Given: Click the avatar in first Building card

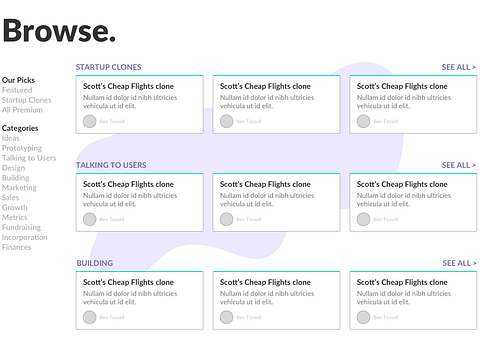Looking at the screenshot, I should [89, 317].
